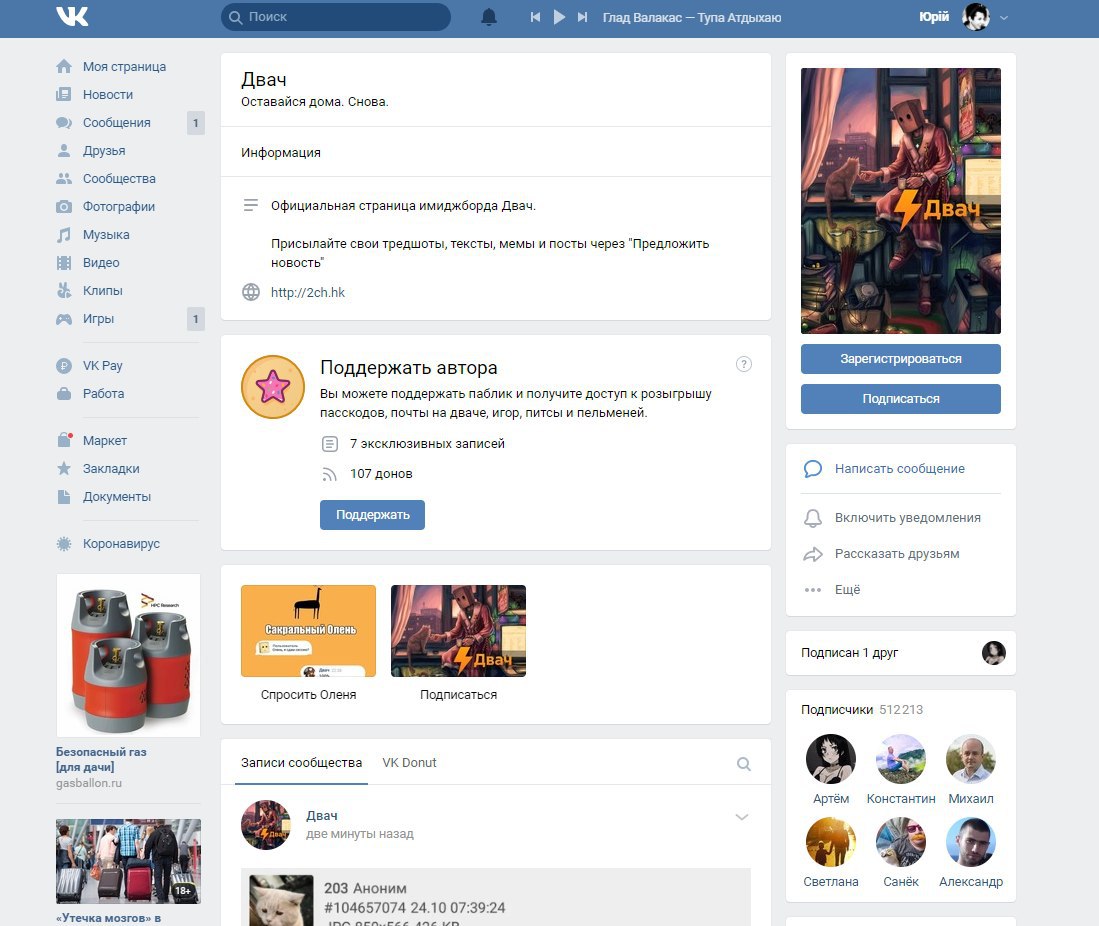The image size is (1099, 926).
Task: Click the blue Подписаться button
Action: [x=901, y=399]
